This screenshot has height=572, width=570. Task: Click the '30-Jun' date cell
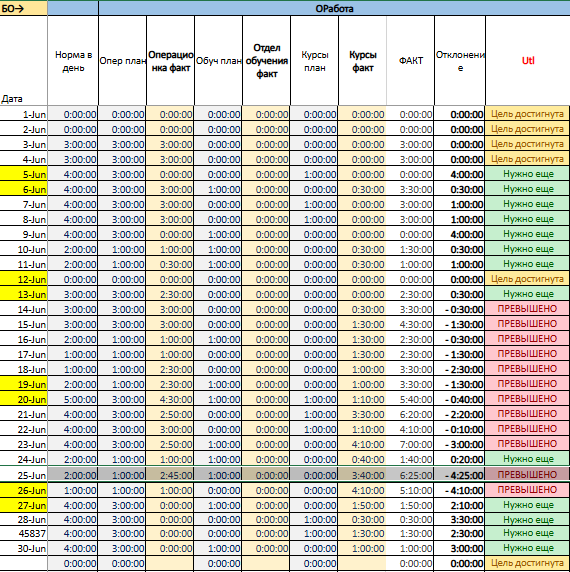[24, 548]
